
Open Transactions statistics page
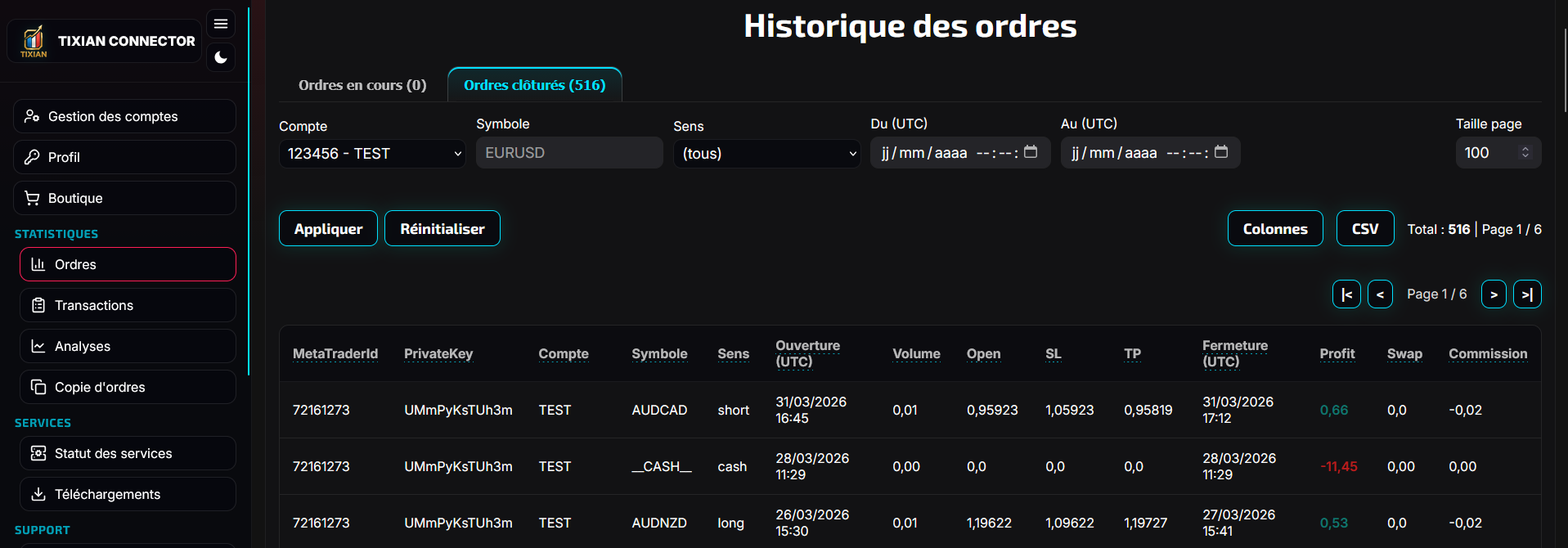tap(128, 305)
